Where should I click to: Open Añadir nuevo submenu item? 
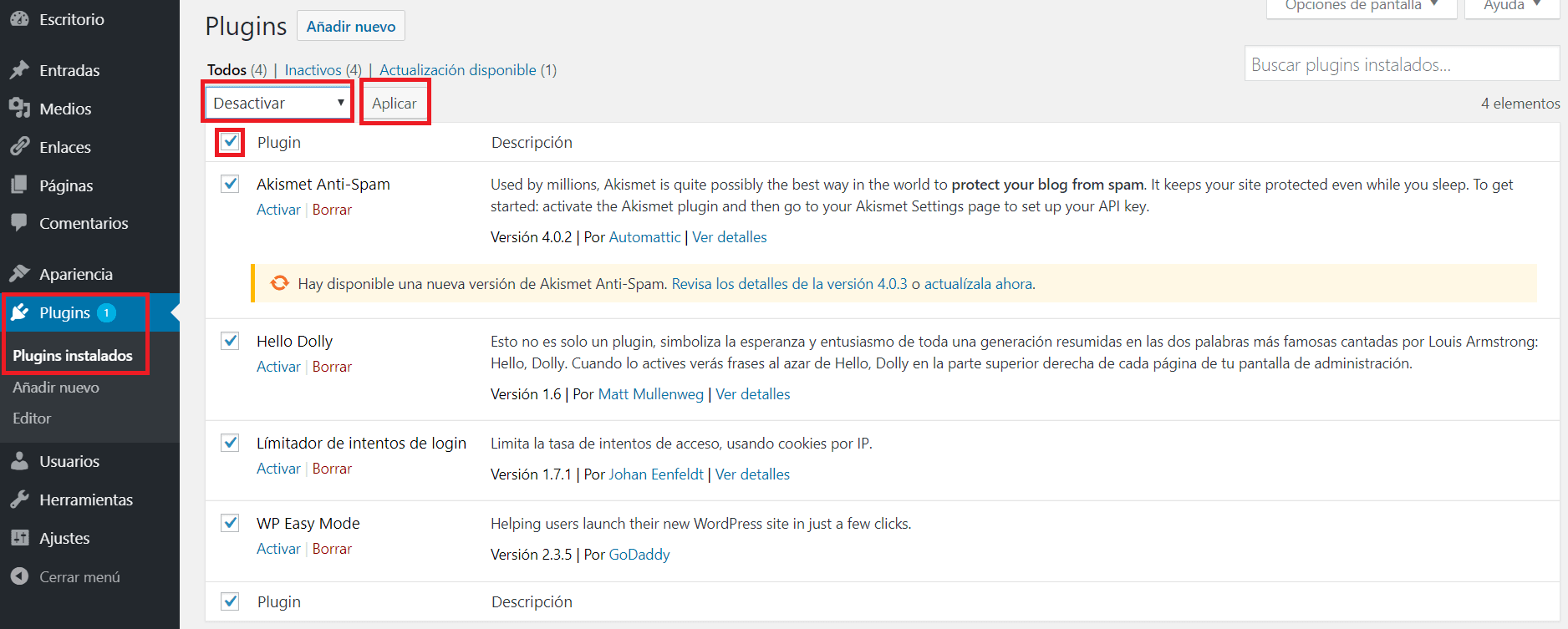click(x=56, y=388)
